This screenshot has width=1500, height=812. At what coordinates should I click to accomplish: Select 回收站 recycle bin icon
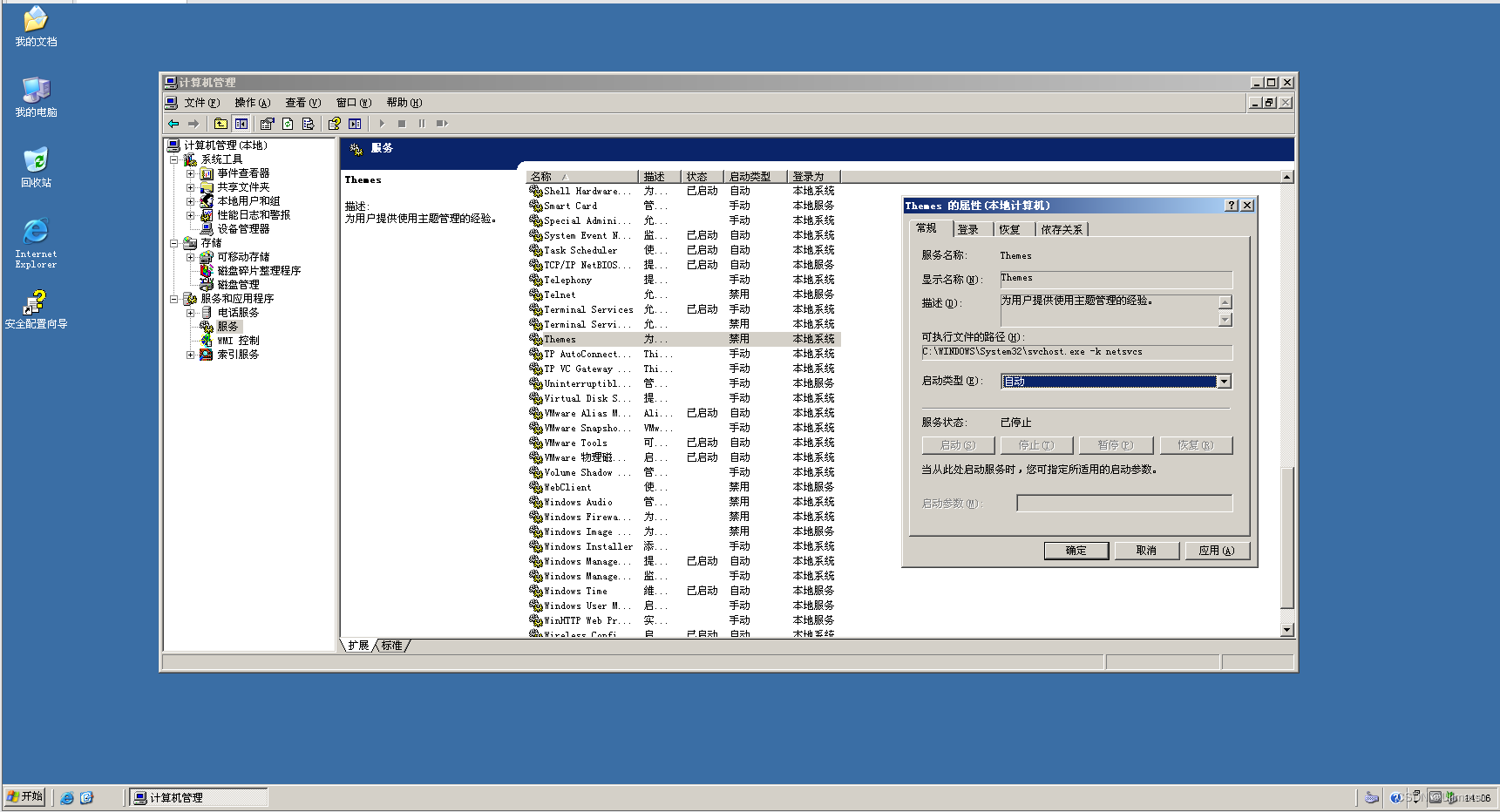pyautogui.click(x=36, y=167)
